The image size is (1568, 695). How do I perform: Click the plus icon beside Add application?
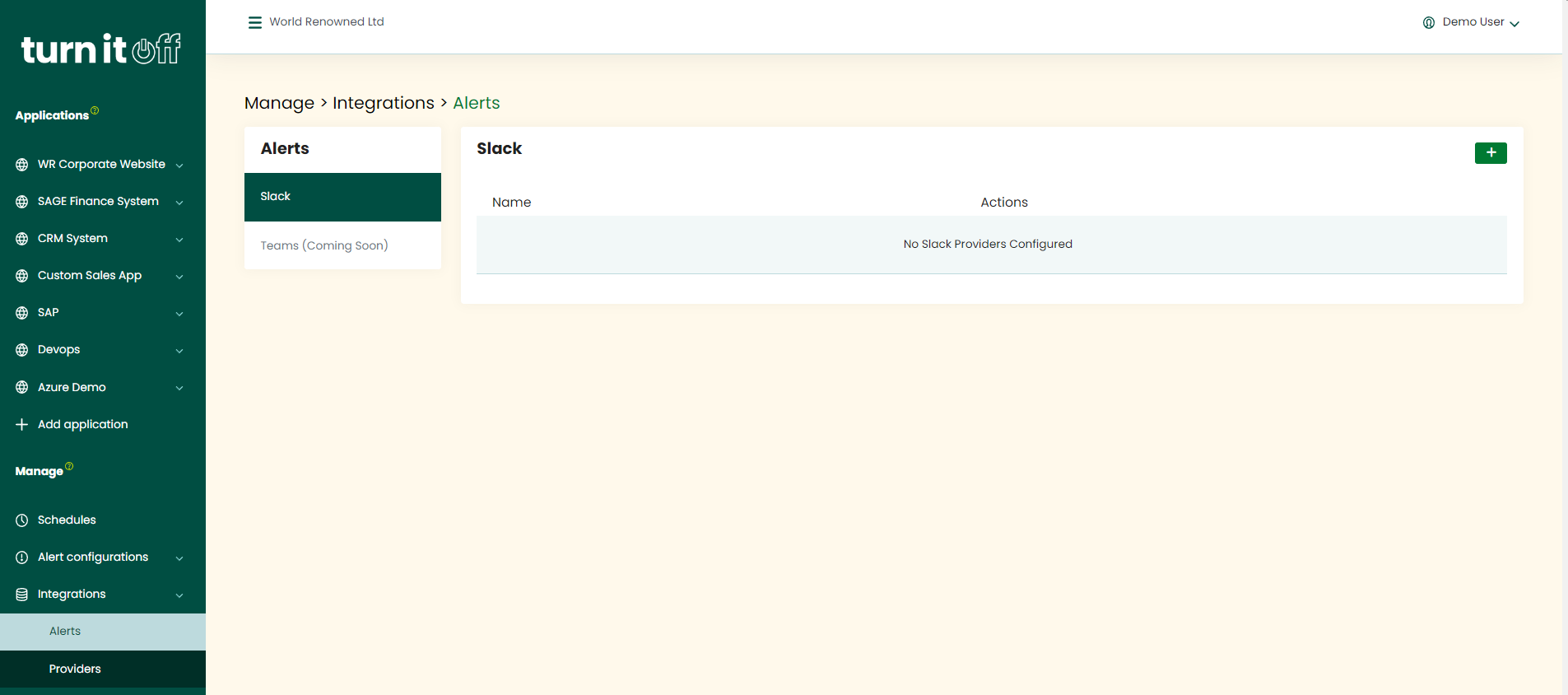point(22,425)
